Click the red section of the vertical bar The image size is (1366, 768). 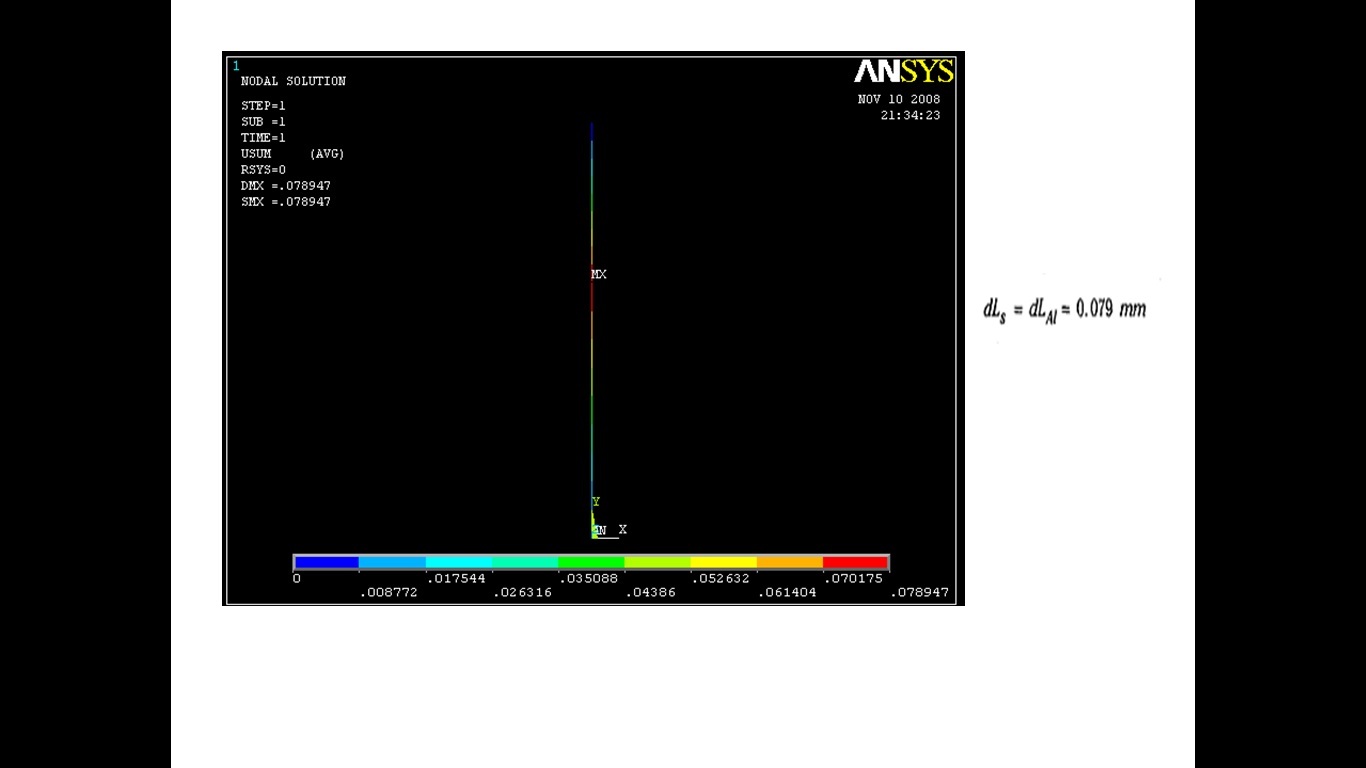(592, 295)
